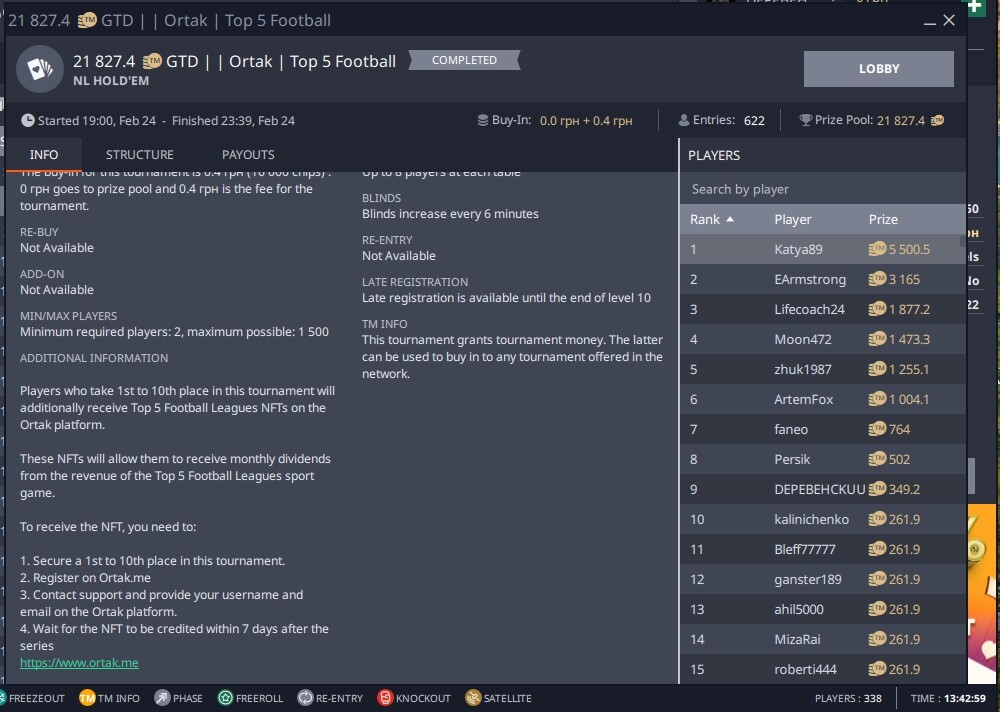Select player Katya89 row
The width and height of the screenshot is (1000, 712).
(823, 249)
